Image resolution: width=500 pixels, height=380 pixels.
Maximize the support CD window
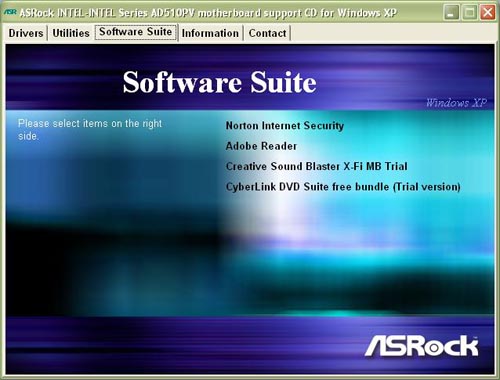coord(469,13)
